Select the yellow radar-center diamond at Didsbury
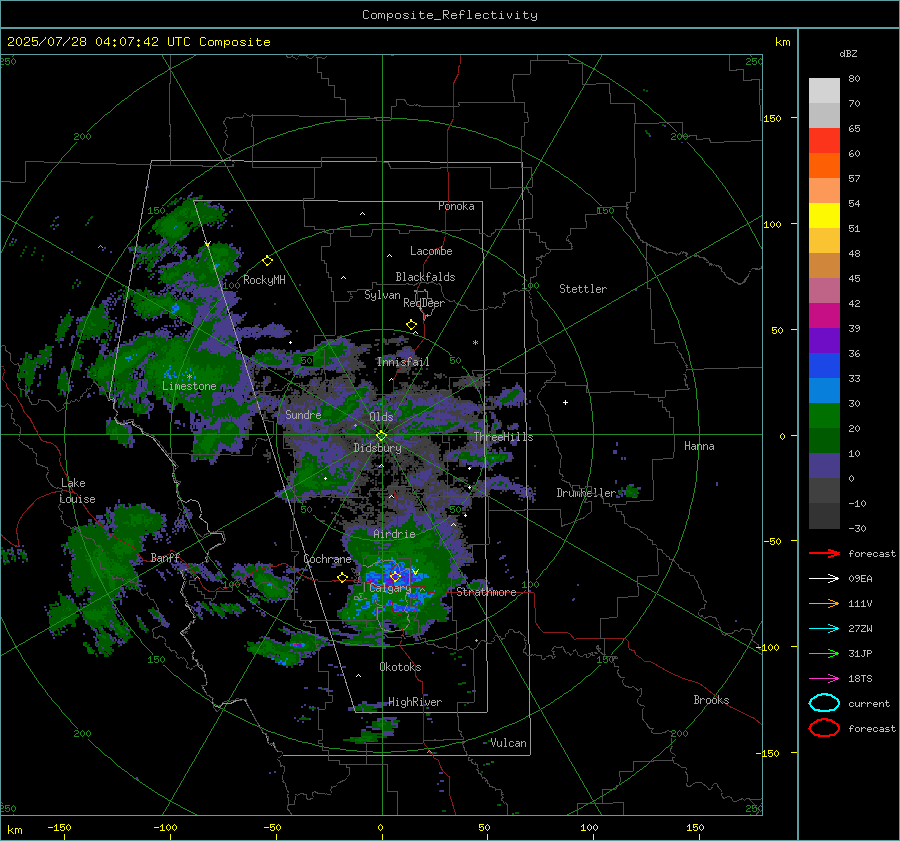This screenshot has height=841, width=900. tap(381, 436)
